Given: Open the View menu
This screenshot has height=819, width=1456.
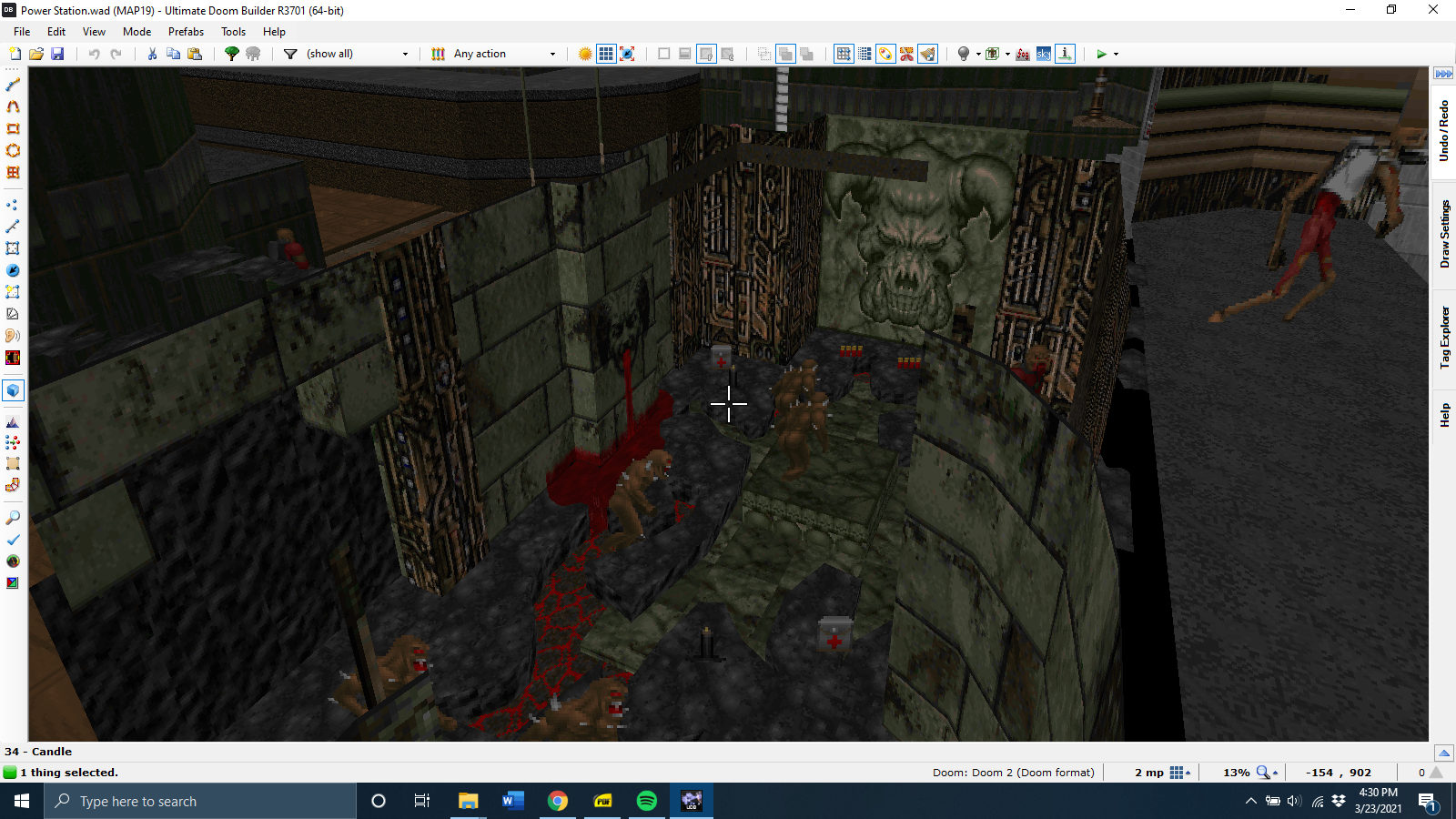Looking at the screenshot, I should pyautogui.click(x=94, y=31).
